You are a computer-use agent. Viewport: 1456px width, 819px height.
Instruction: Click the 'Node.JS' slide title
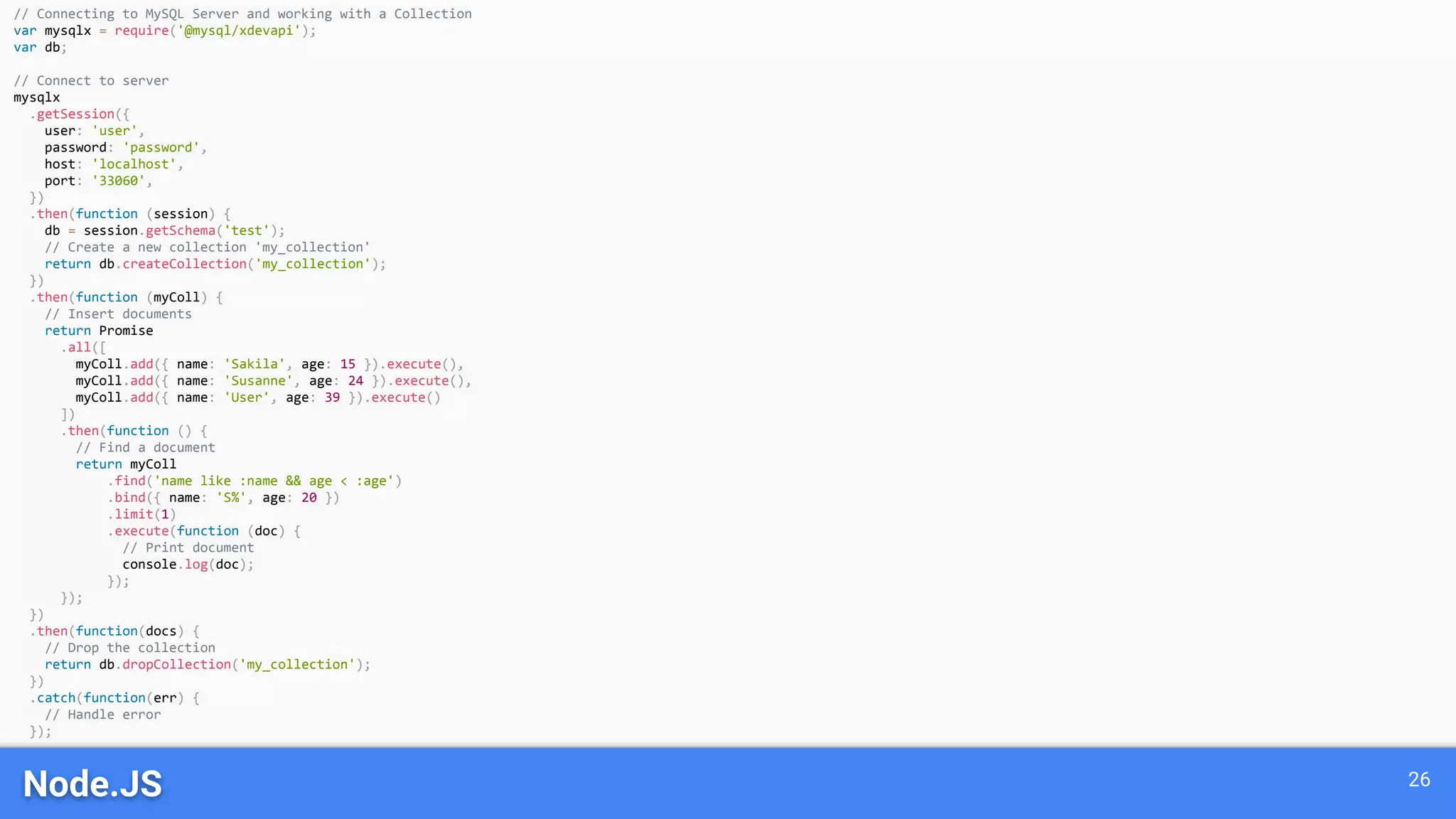[92, 783]
